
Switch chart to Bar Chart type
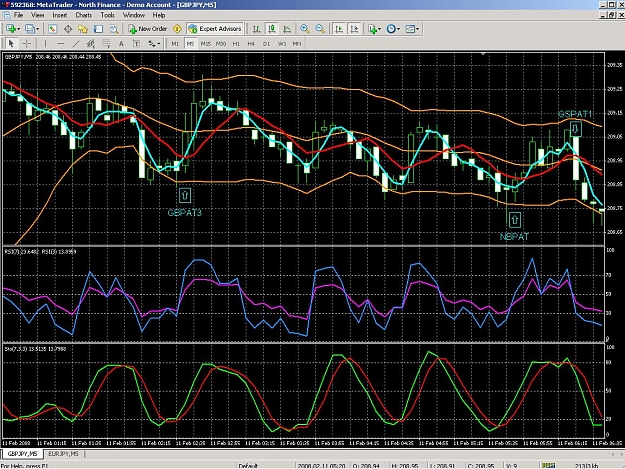point(257,29)
